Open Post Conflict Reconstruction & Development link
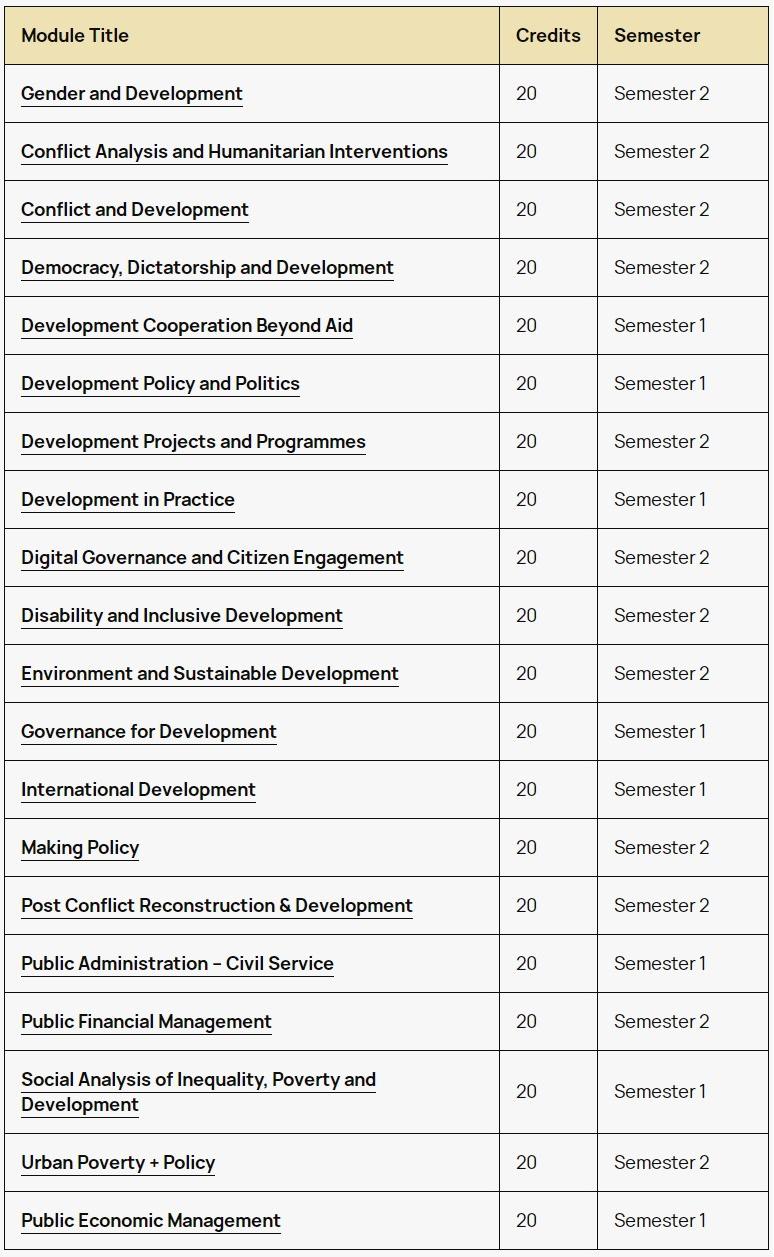 217,906
